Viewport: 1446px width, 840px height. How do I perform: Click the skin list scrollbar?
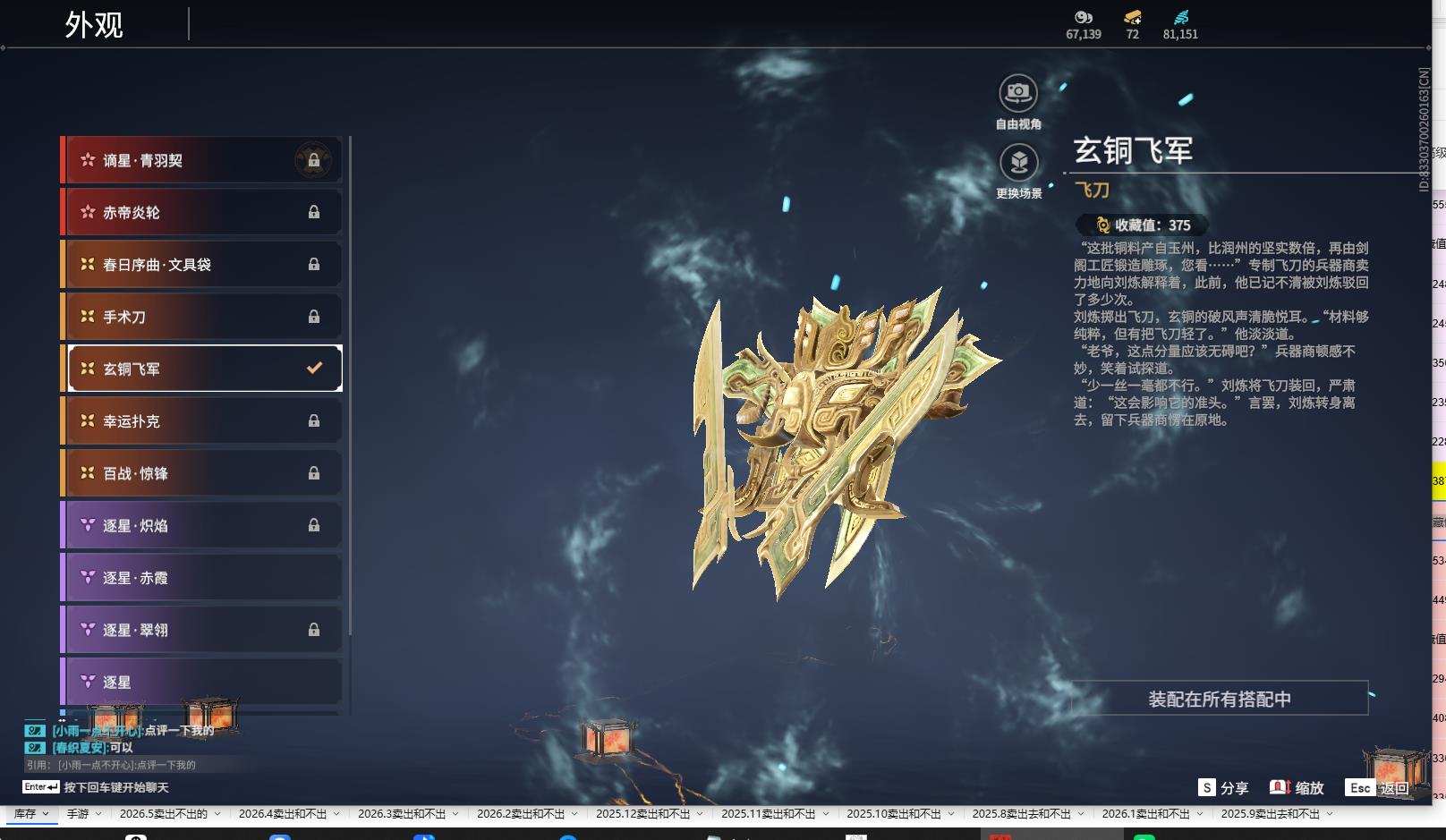350,385
